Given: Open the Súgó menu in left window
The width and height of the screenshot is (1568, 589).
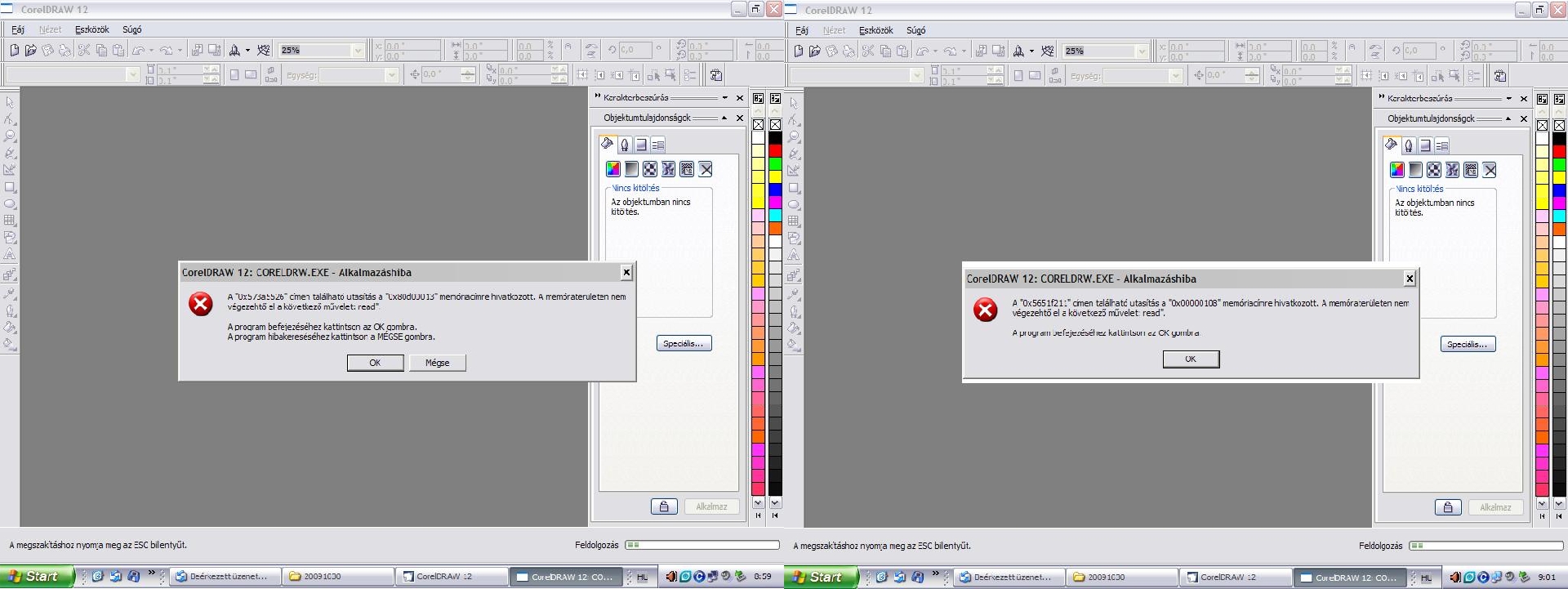Looking at the screenshot, I should (x=131, y=29).
